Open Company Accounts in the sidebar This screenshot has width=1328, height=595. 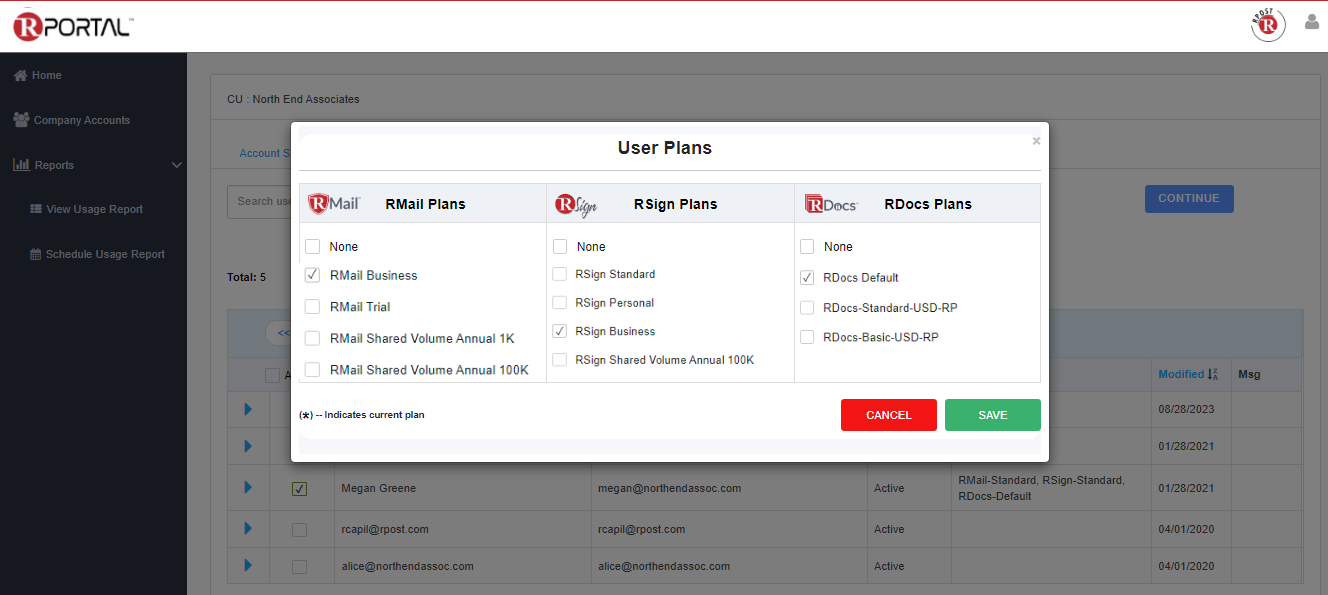tap(81, 120)
